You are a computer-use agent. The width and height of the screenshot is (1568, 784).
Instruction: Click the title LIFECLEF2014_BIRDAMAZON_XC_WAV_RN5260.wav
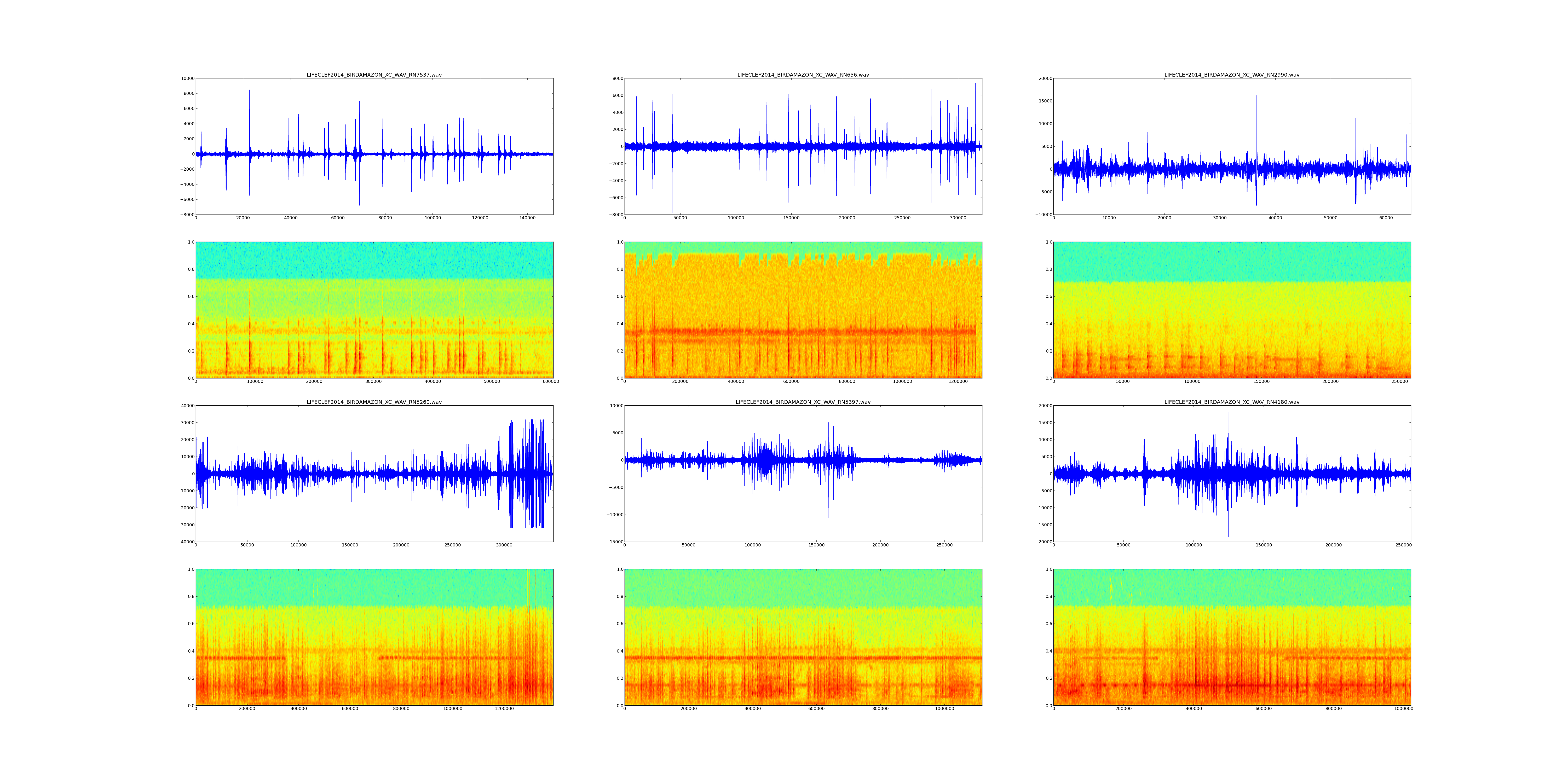374,402
